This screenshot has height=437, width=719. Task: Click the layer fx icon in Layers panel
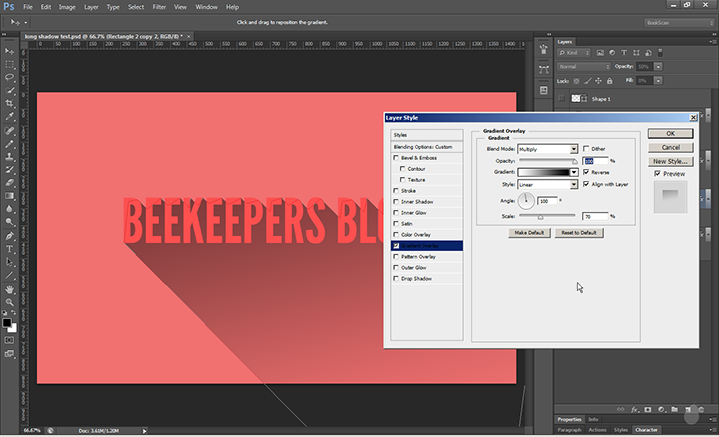(x=617, y=409)
